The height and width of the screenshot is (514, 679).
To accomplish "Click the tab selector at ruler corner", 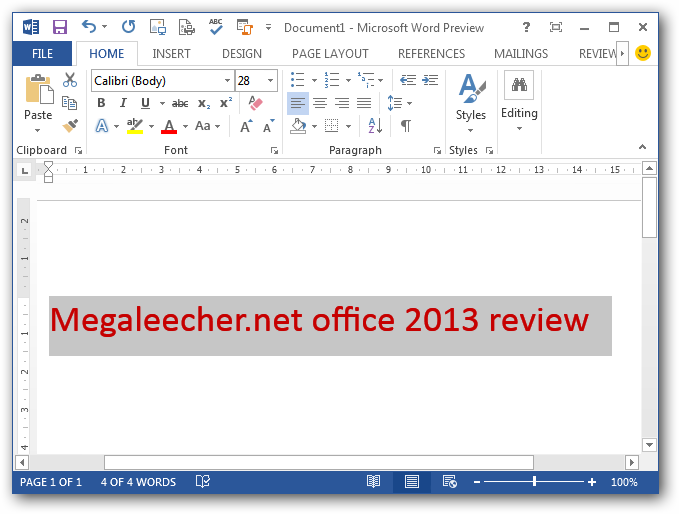I will (25, 170).
